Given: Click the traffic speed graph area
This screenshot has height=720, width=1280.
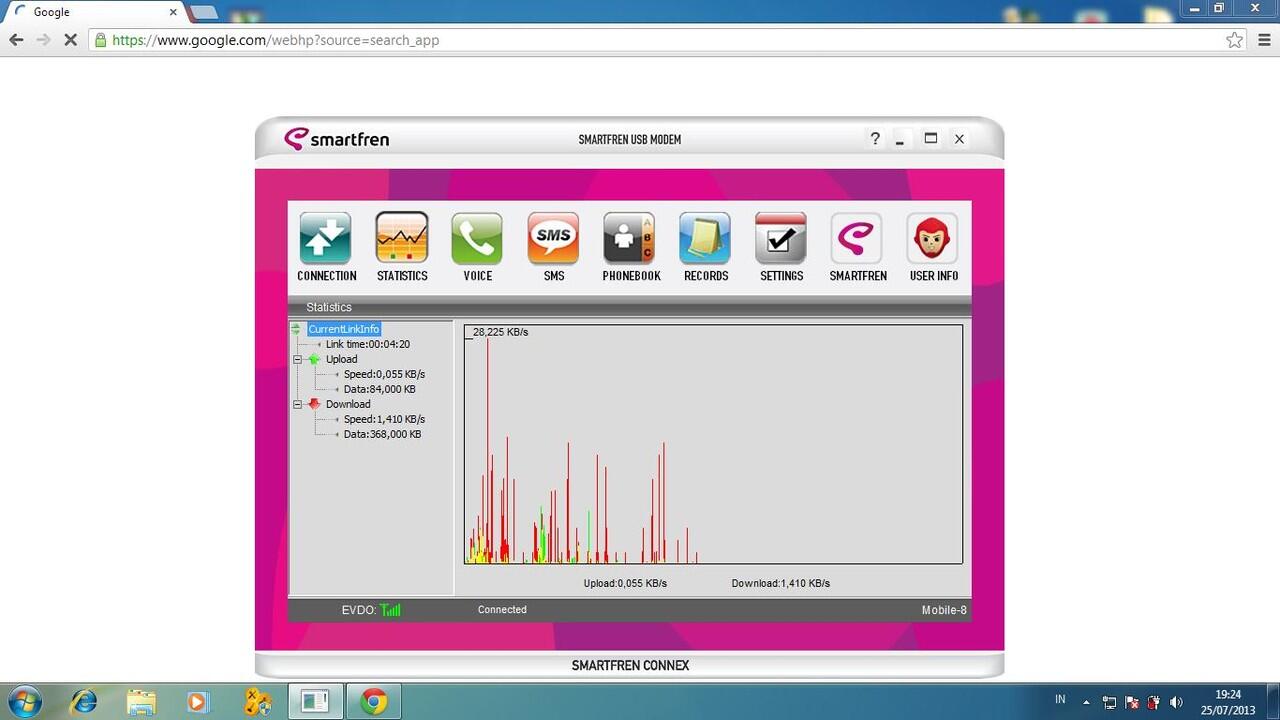Looking at the screenshot, I should point(713,444).
